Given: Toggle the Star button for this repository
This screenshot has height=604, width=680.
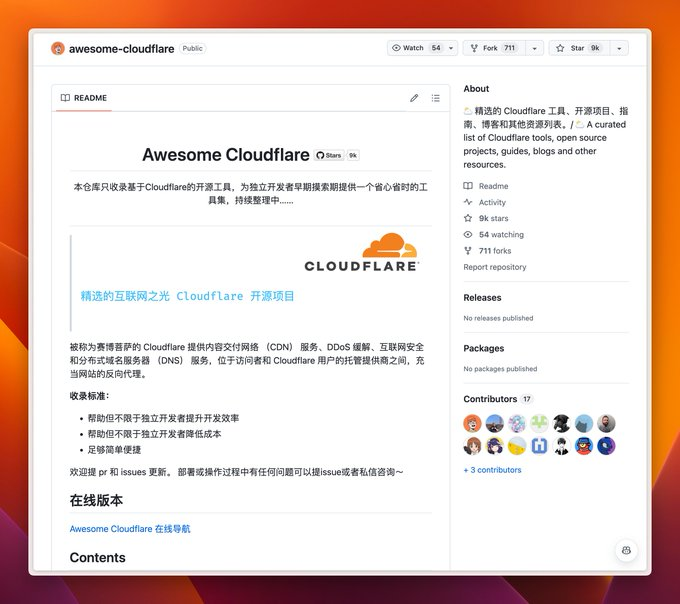Looking at the screenshot, I should pos(578,48).
